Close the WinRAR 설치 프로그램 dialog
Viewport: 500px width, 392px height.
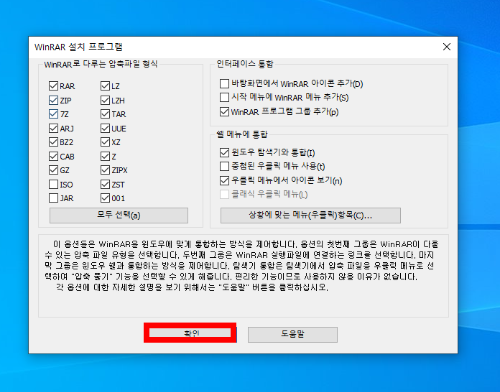447,47
